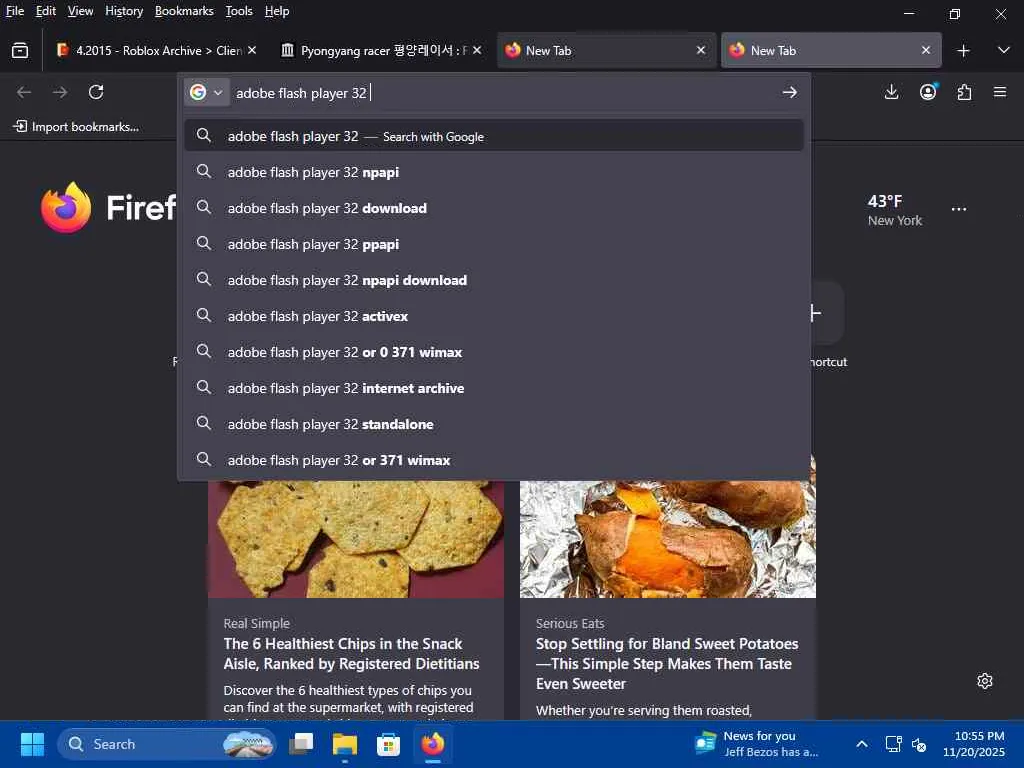Choose suggestion 'adobe flash player 32 ppapi'
The height and width of the screenshot is (768, 1024).
494,244
